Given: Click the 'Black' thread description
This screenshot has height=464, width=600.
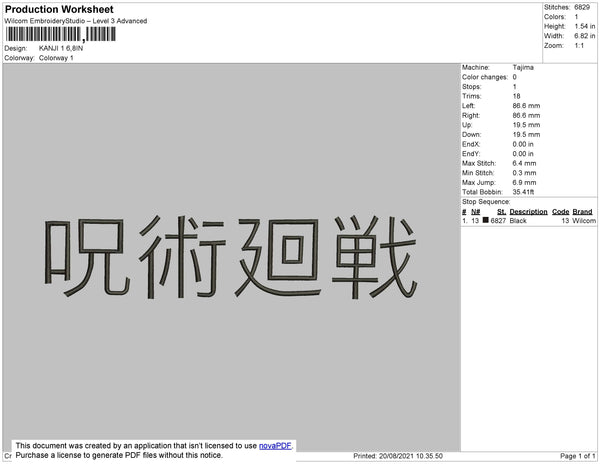Looking at the screenshot, I should (518, 221).
